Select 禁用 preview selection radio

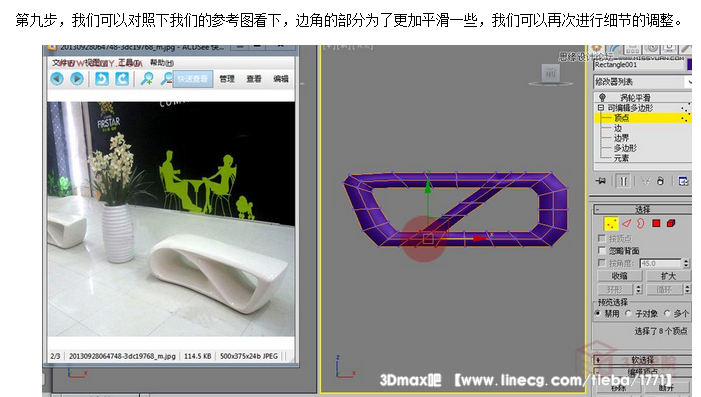click(x=598, y=313)
